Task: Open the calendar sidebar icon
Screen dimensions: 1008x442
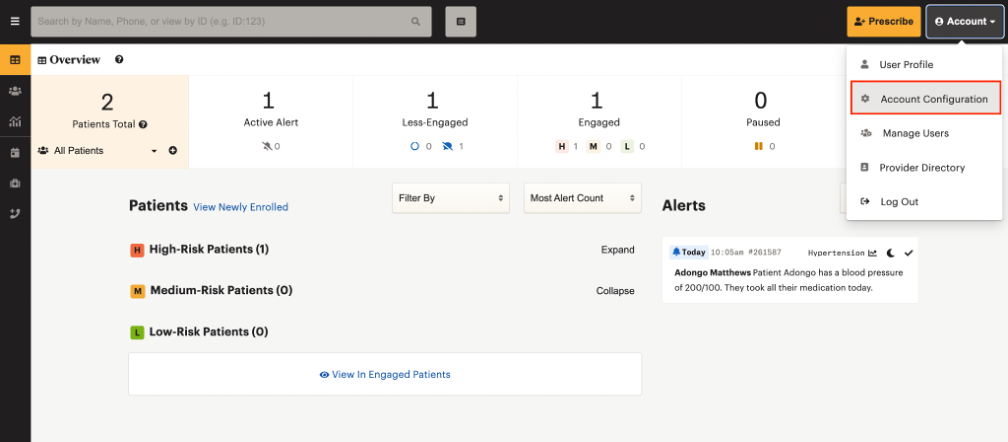Action: coord(15,153)
